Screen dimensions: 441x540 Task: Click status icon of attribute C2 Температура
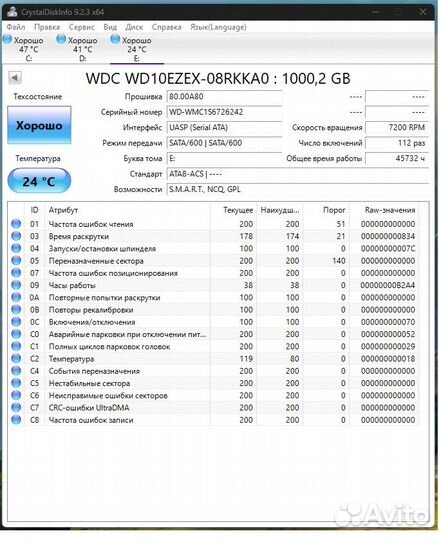(16, 359)
